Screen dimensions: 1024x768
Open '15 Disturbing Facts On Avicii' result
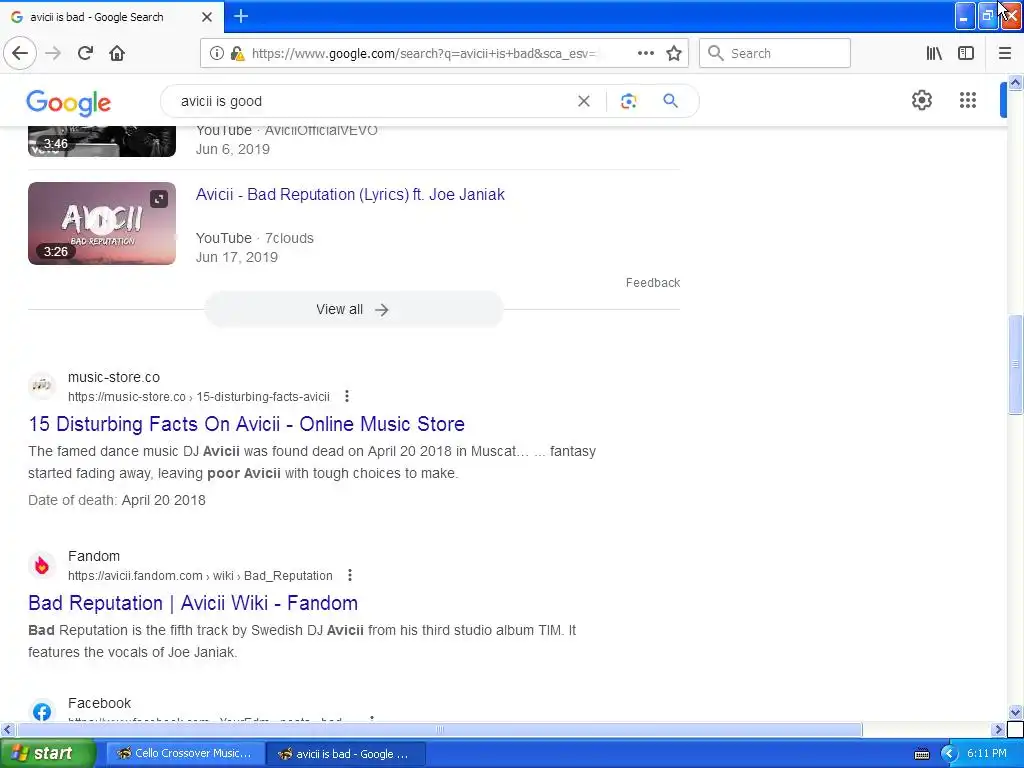point(246,424)
